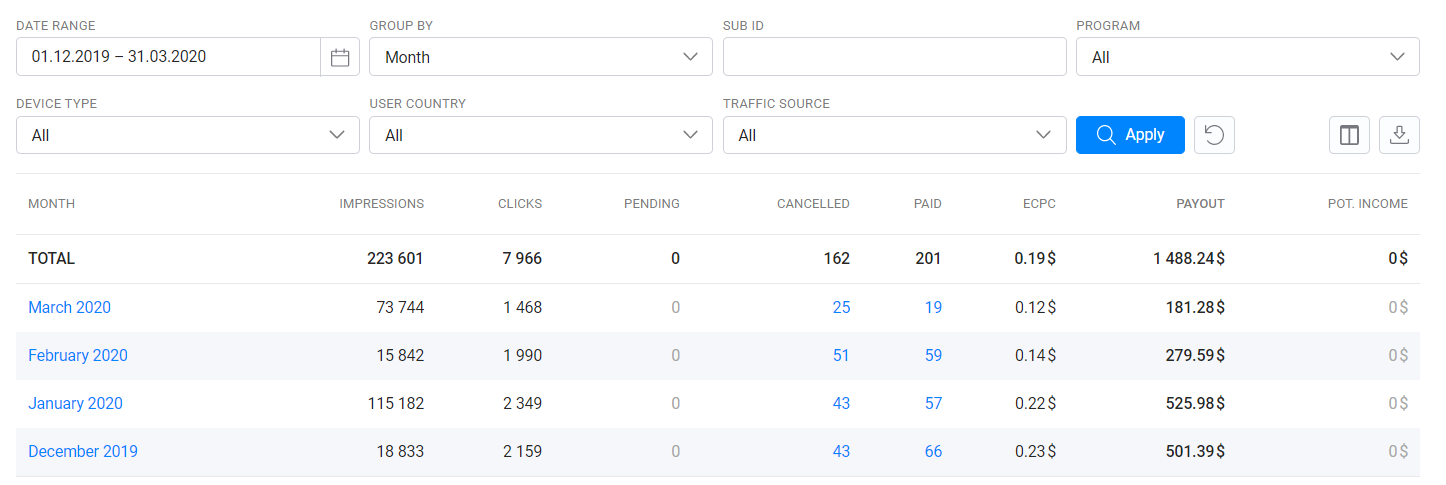Viewport: 1446px width, 485px height.
Task: Click December 2019 clicks 2 159
Action: (522, 452)
